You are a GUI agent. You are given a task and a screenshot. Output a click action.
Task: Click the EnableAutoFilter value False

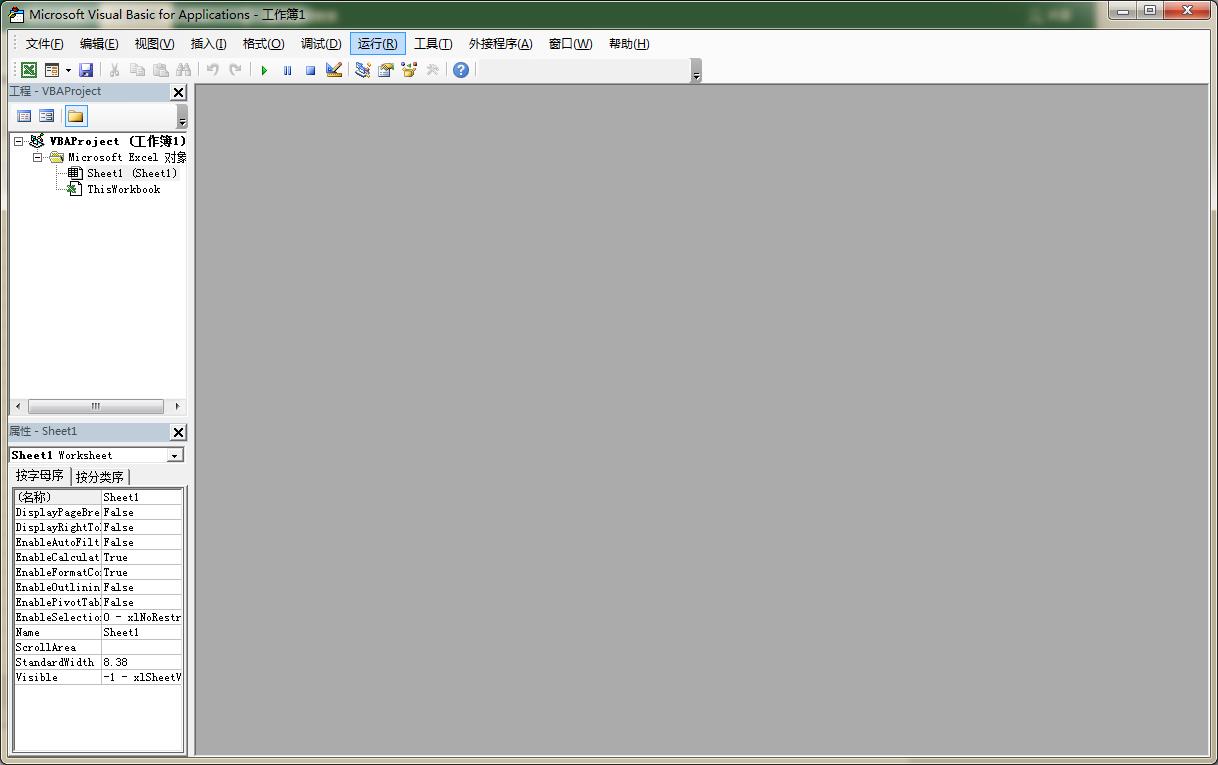coord(142,542)
